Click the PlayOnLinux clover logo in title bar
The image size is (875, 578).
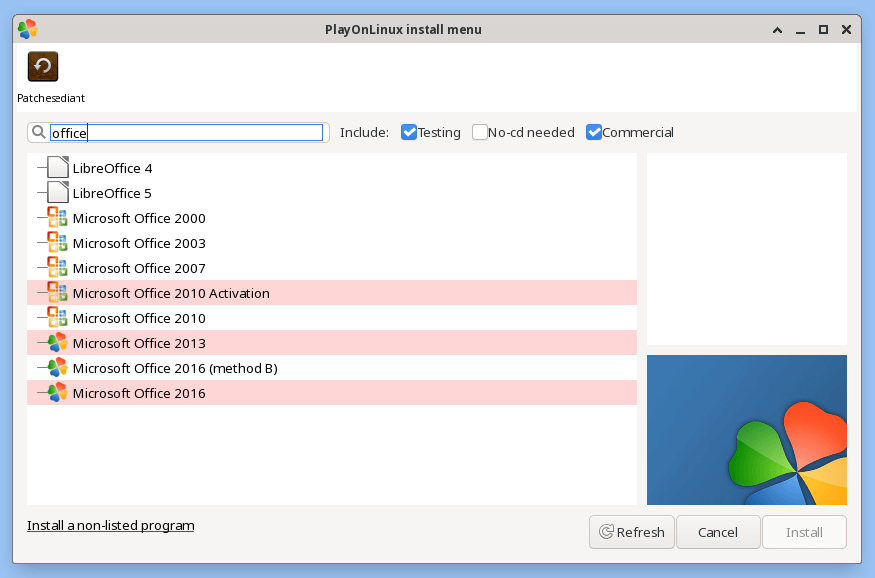tap(27, 29)
